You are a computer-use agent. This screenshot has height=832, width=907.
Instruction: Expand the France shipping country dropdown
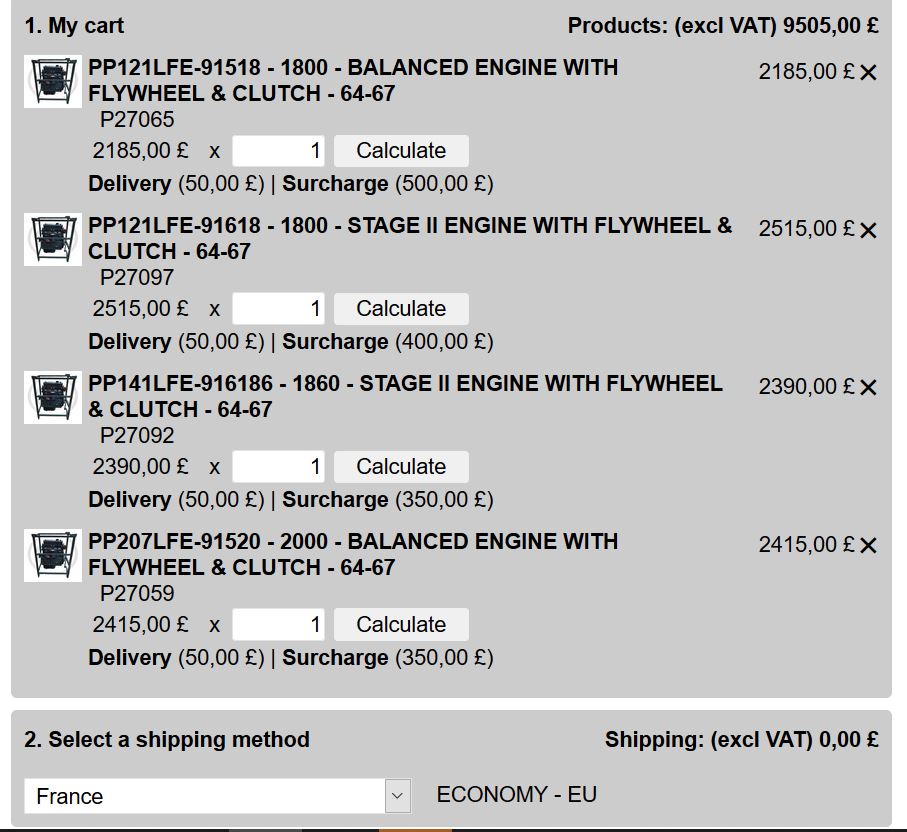pos(217,796)
